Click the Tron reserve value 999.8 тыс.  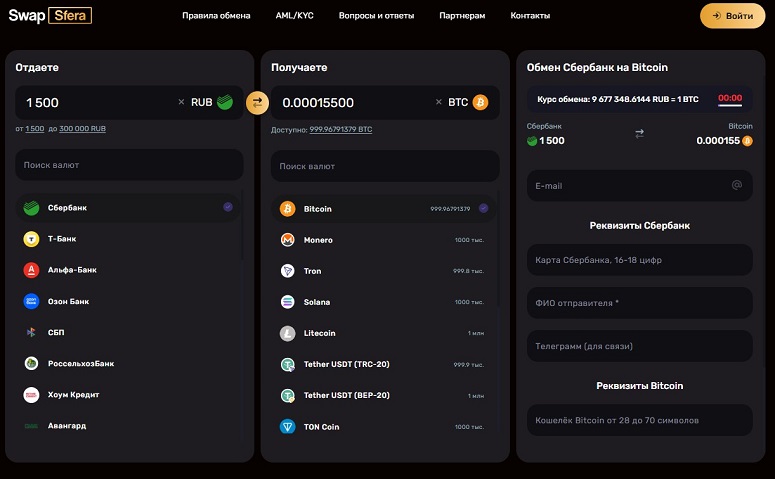pos(469,271)
